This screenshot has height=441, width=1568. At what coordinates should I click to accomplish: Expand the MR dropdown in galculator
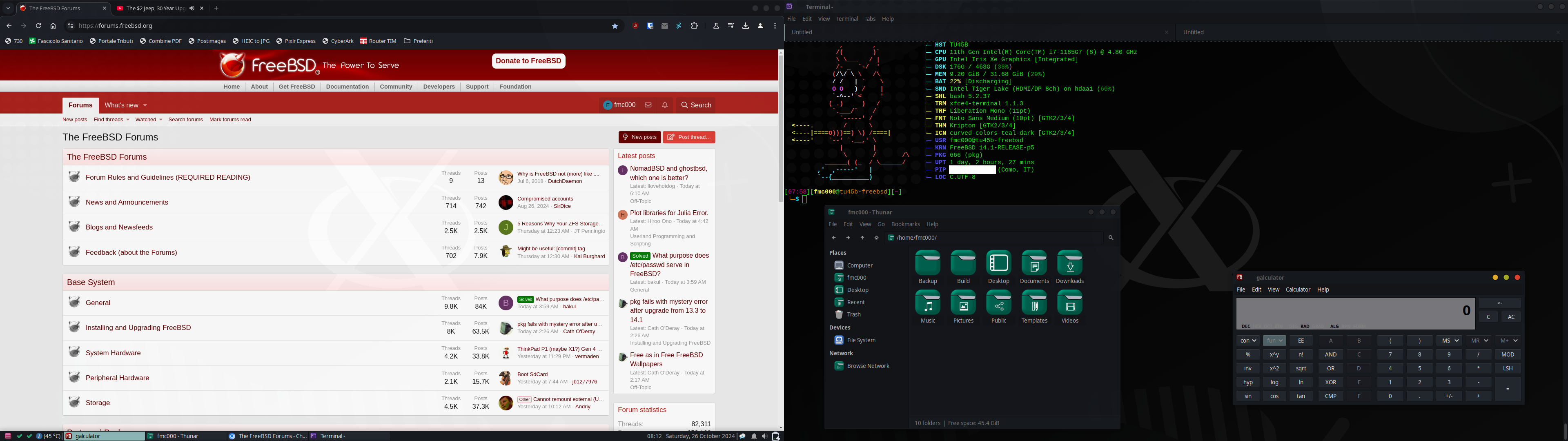[1478, 341]
